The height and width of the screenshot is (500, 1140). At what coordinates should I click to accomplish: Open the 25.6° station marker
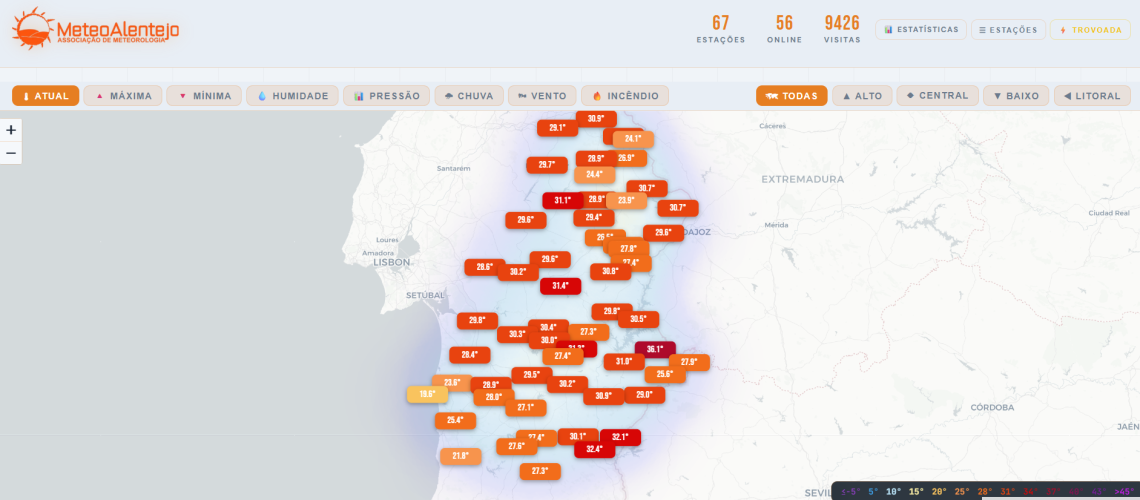pos(665,375)
